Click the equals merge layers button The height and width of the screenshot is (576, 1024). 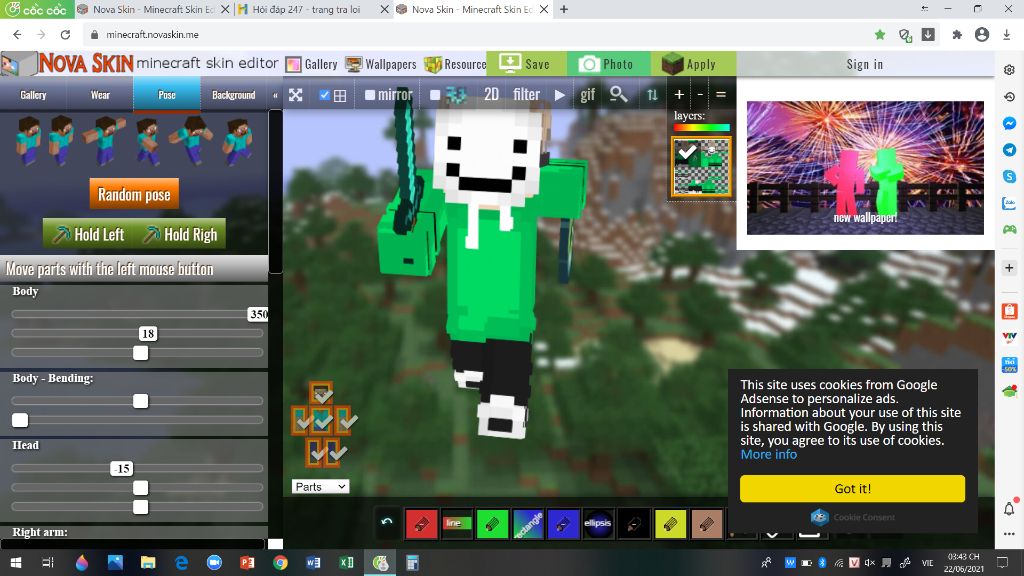(x=721, y=95)
